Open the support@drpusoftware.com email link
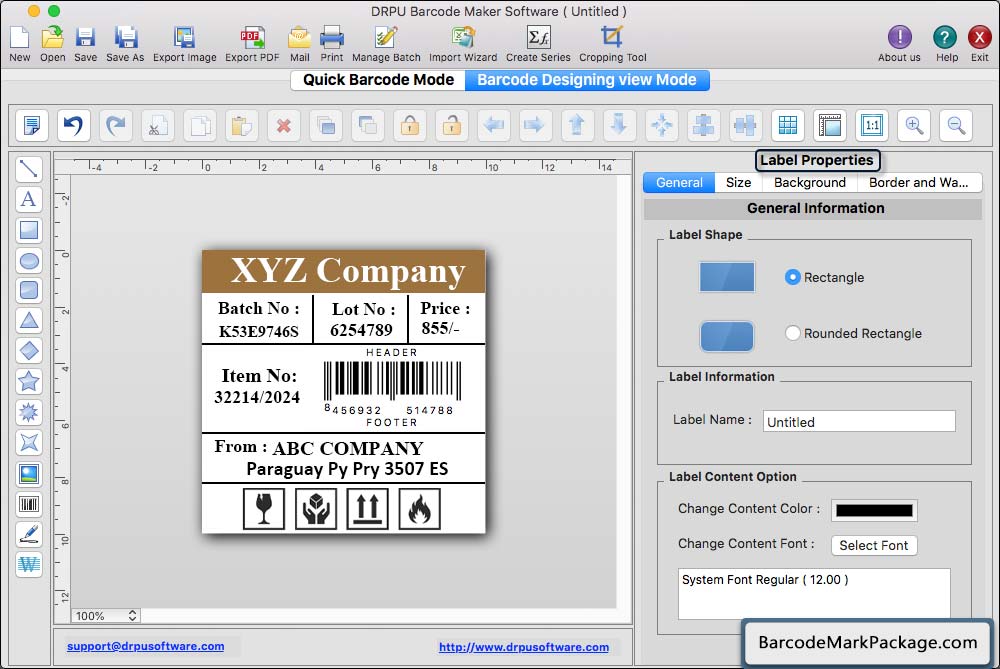This screenshot has height=669, width=1000. (145, 646)
